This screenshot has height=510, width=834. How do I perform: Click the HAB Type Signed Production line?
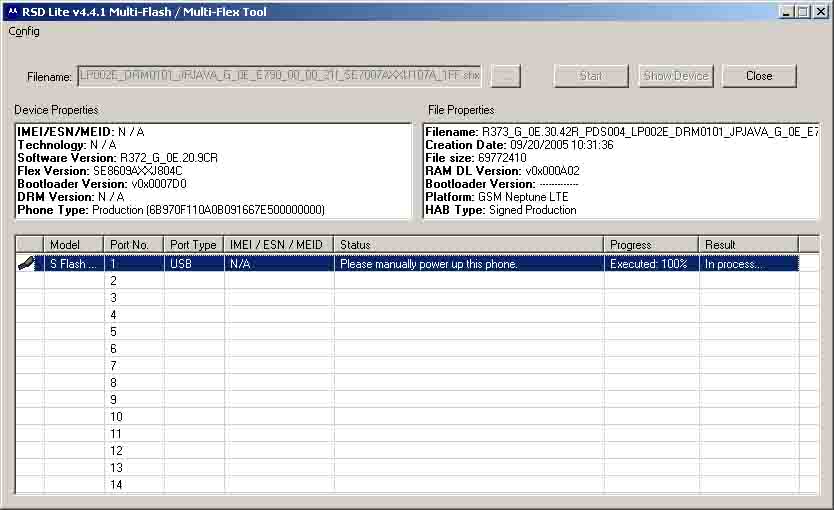tap(501, 210)
